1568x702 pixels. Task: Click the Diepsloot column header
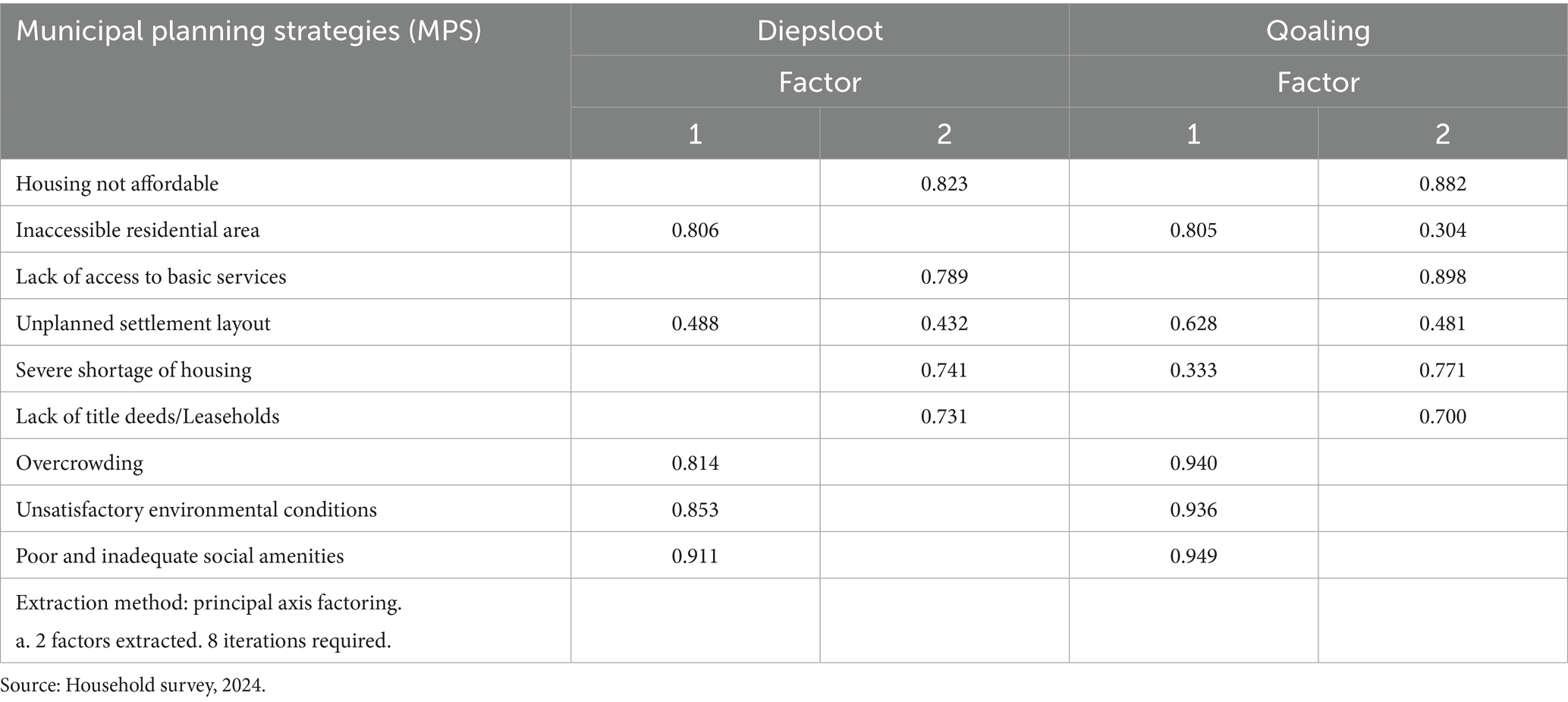pos(819,31)
